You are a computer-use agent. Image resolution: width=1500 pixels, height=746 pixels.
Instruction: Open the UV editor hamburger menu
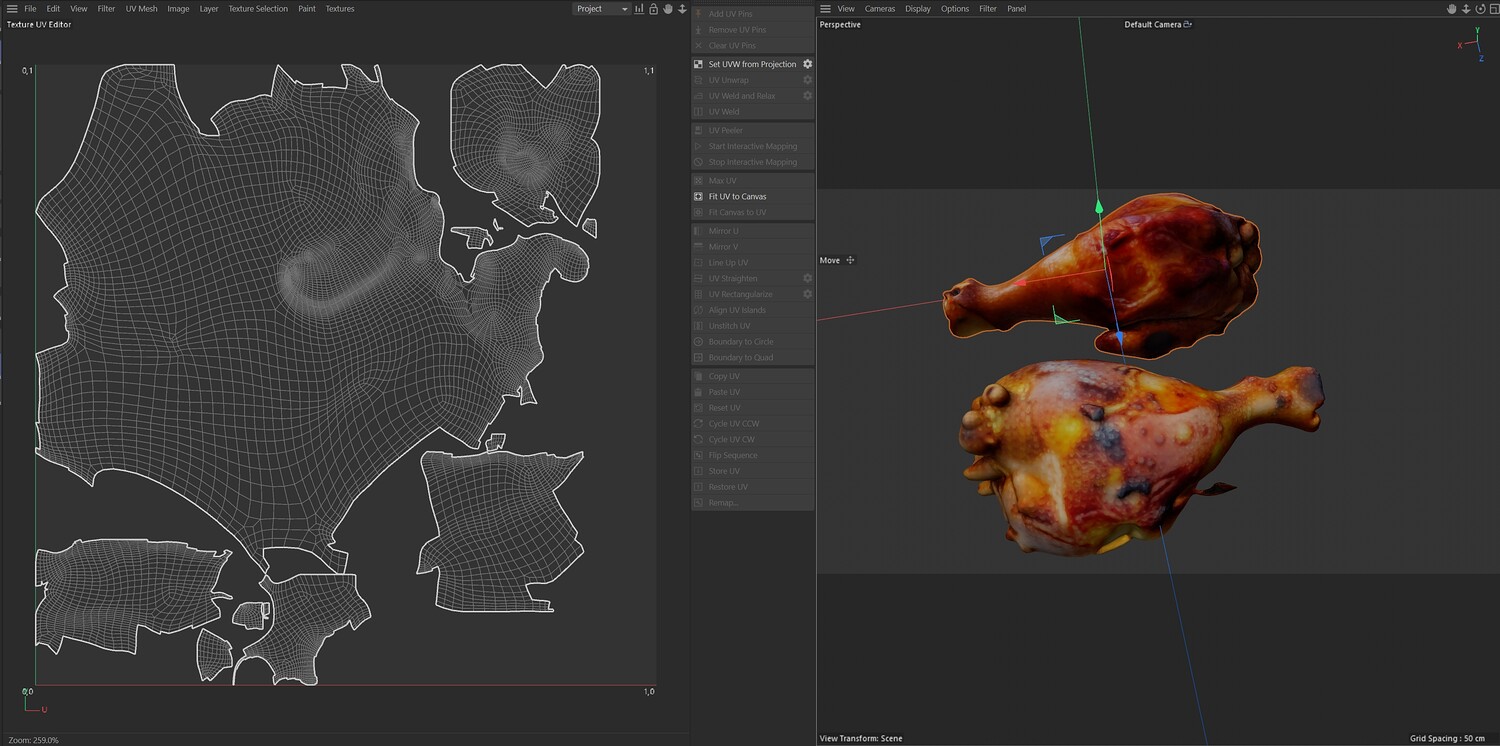pyautogui.click(x=12, y=9)
